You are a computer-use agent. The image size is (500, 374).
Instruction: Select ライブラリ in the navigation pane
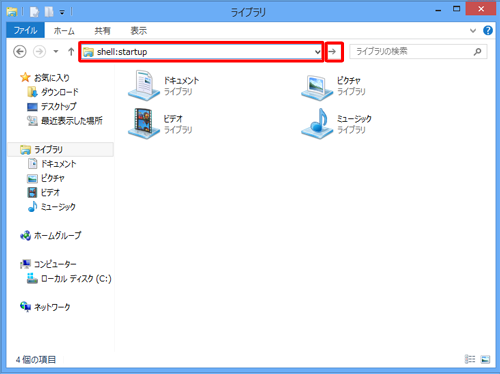click(x=60, y=150)
